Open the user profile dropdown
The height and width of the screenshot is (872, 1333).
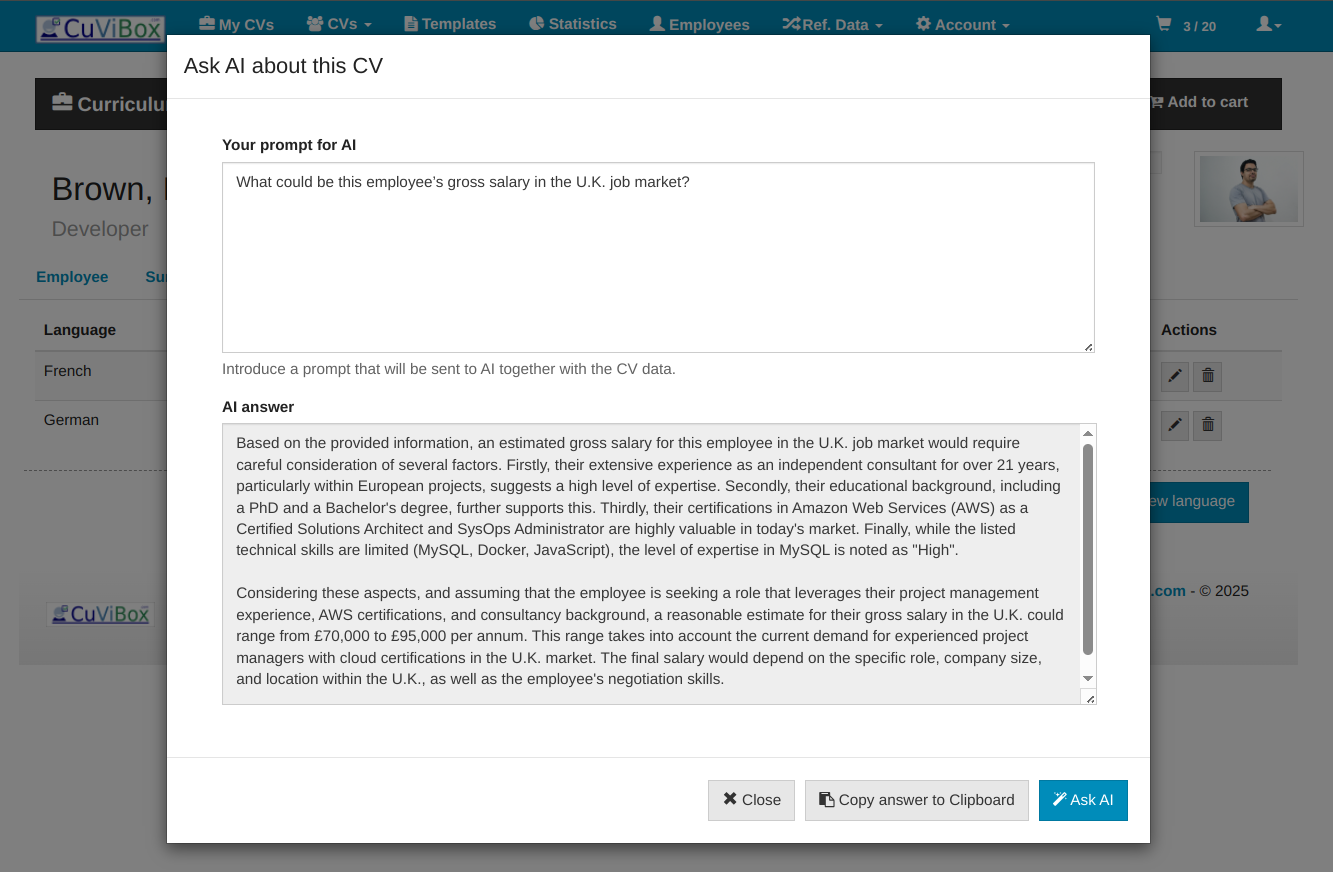click(x=1268, y=25)
